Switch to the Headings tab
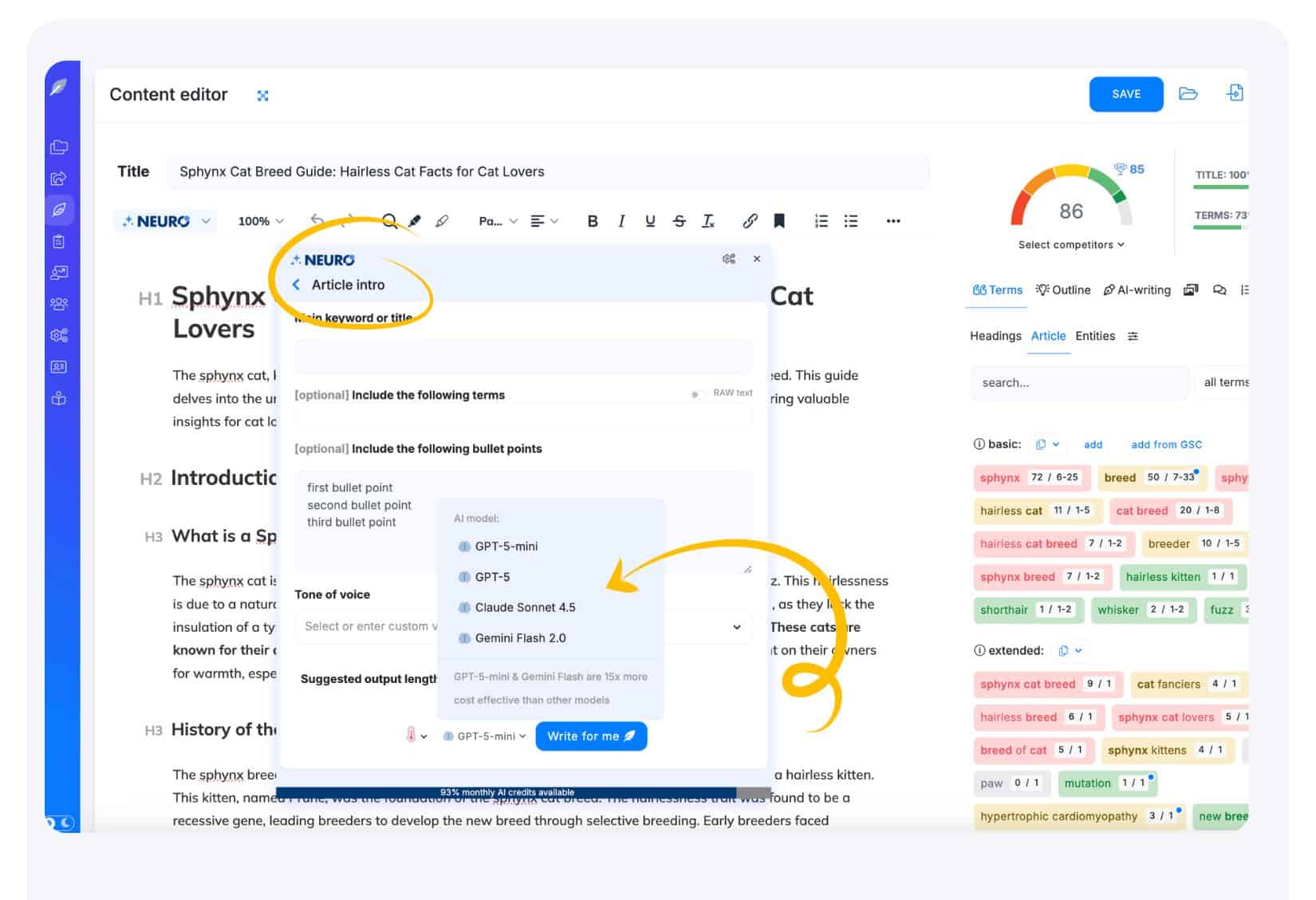Viewport: 1316px width, 900px height. tap(995, 336)
